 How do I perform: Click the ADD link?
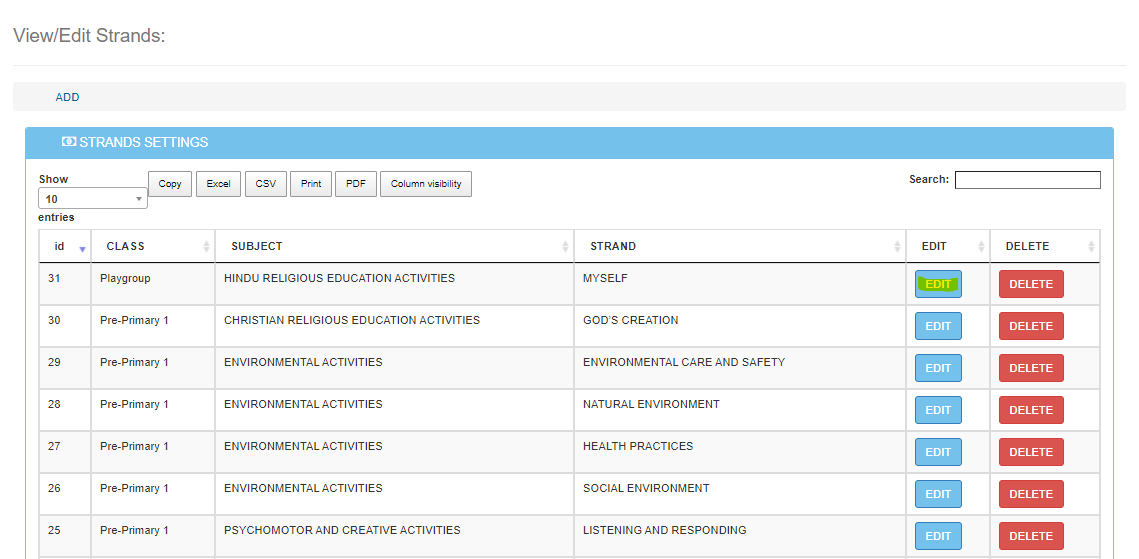67,97
